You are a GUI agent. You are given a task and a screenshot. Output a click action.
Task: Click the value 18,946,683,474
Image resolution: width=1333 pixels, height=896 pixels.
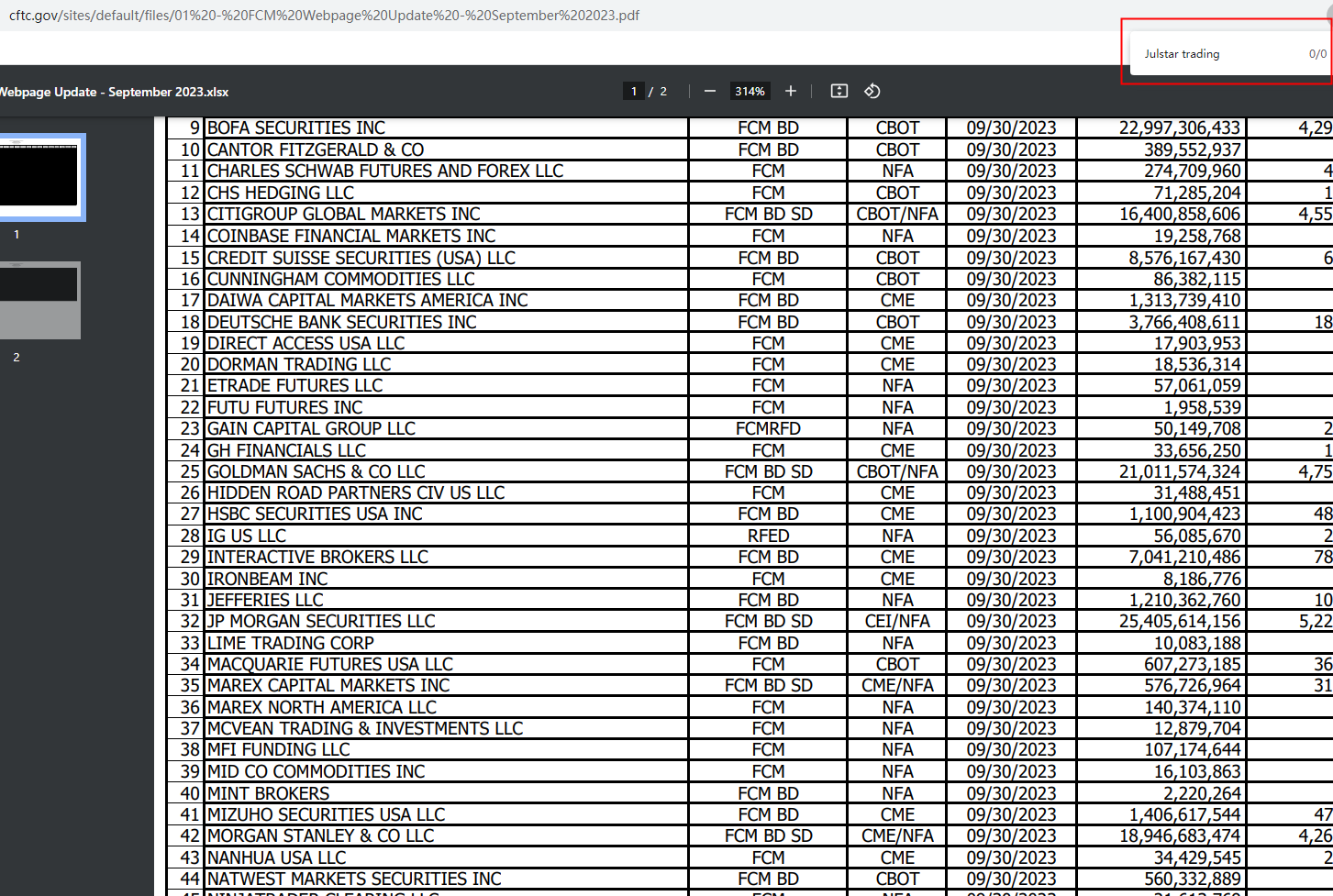pyautogui.click(x=1180, y=835)
